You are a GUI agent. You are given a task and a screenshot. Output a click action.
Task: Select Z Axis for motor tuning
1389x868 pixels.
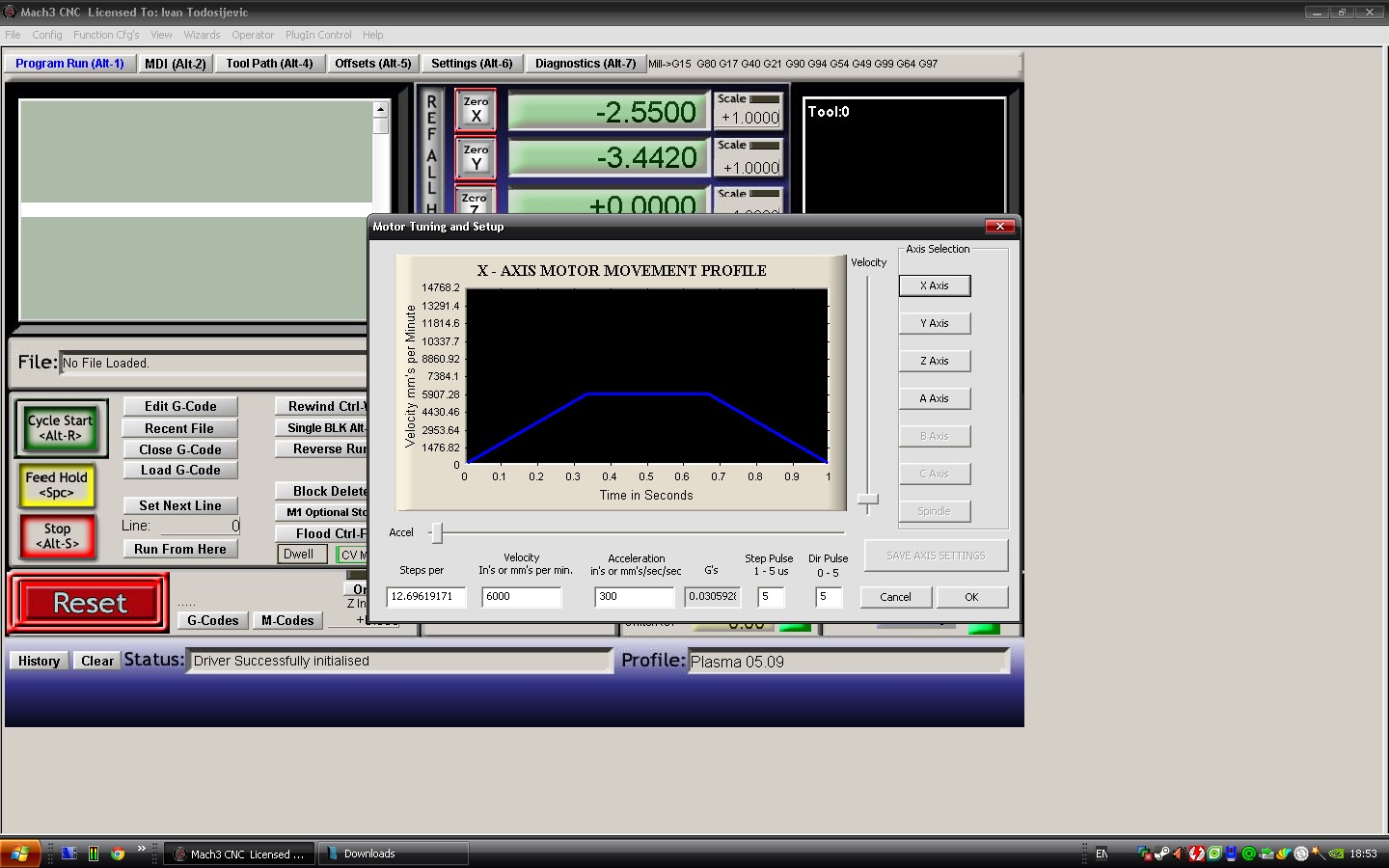click(x=934, y=361)
